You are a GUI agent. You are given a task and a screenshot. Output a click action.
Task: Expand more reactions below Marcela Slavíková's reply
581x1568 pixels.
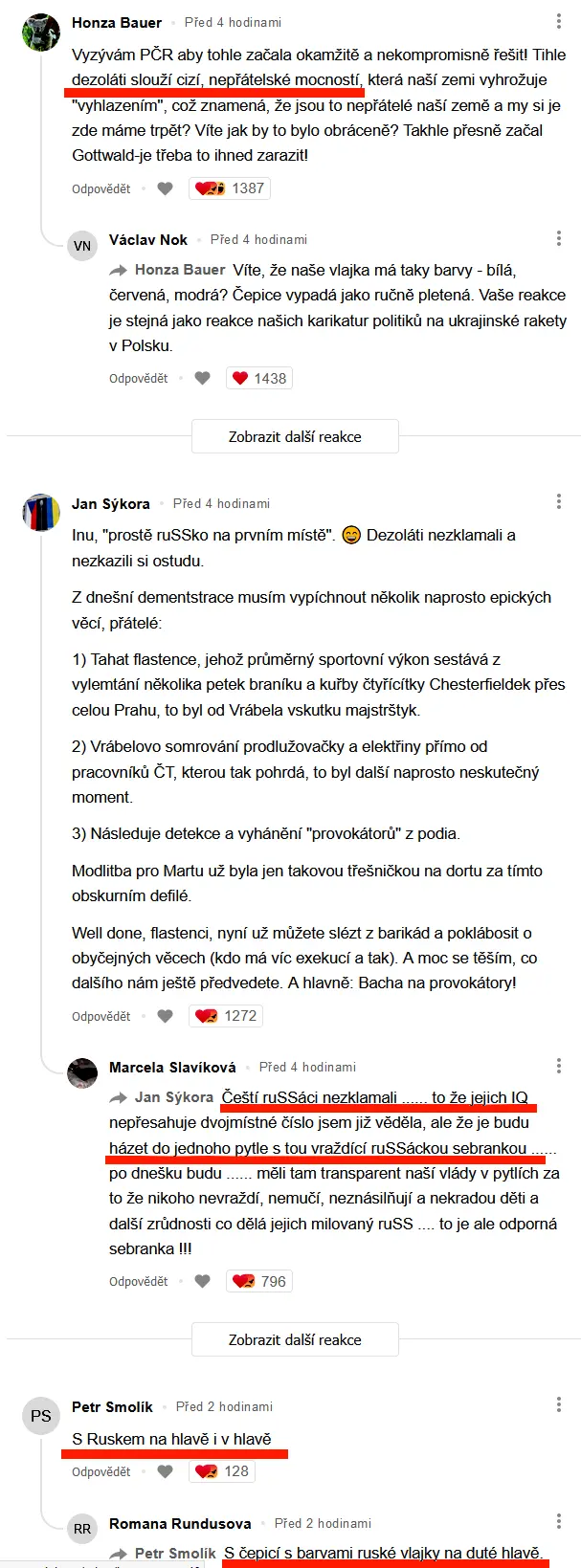click(295, 1339)
